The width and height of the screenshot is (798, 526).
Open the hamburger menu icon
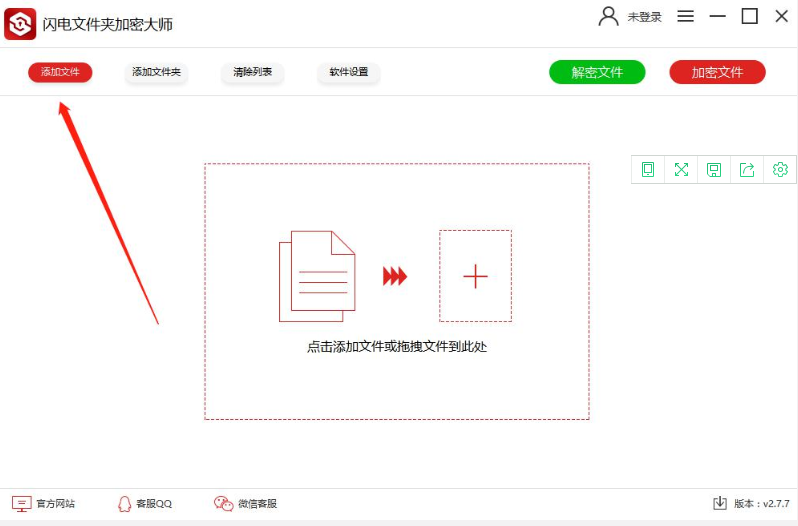[x=686, y=16]
